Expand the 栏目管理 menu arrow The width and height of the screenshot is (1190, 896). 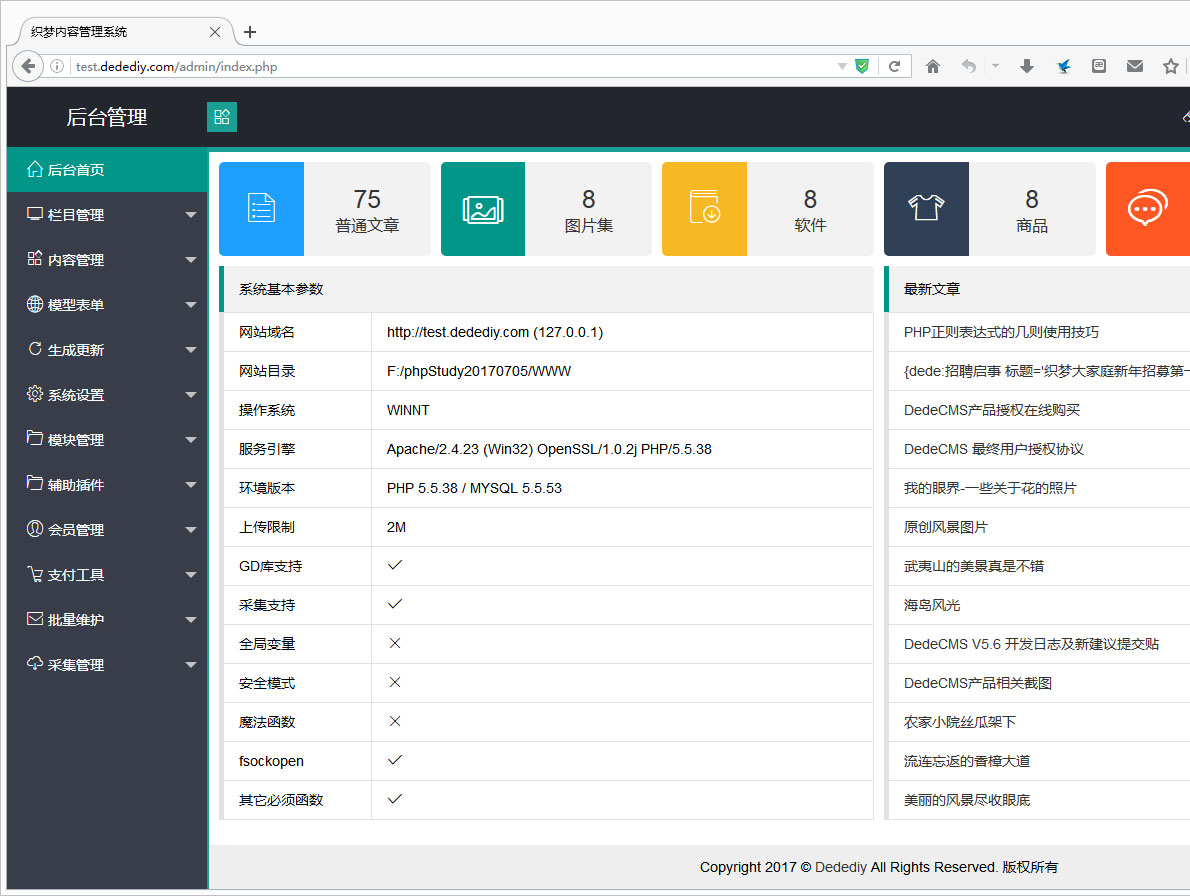coord(190,215)
